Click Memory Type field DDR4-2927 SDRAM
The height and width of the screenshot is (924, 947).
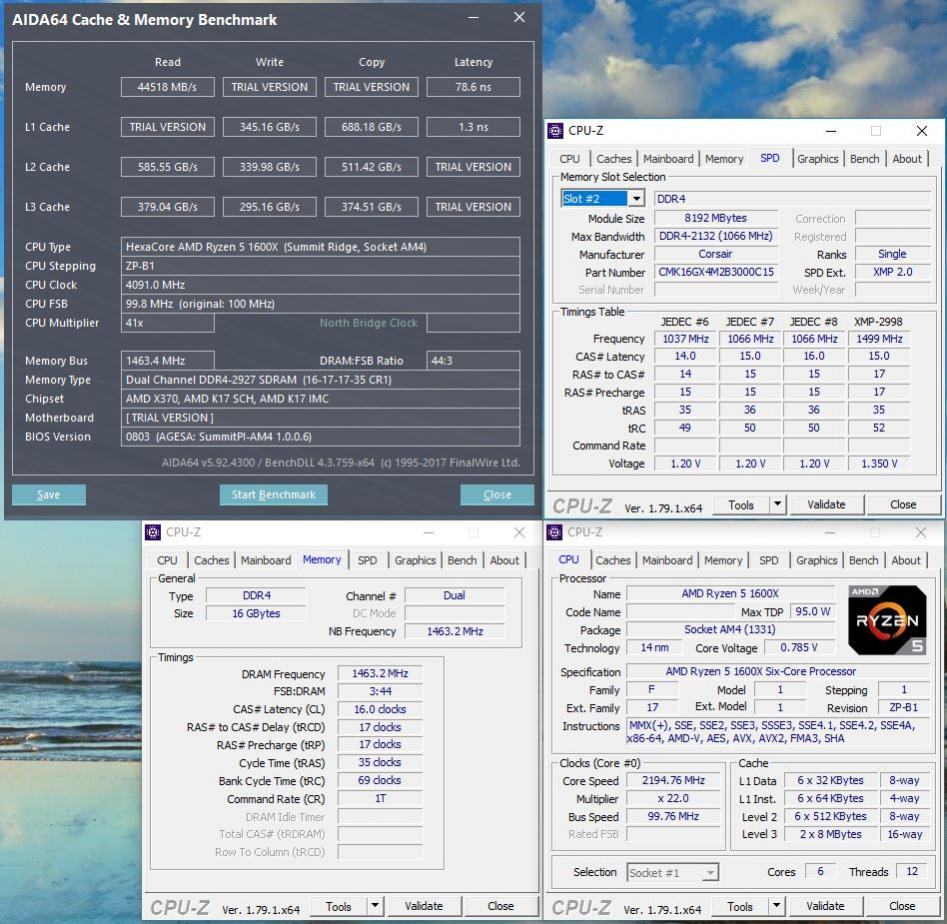click(320, 379)
